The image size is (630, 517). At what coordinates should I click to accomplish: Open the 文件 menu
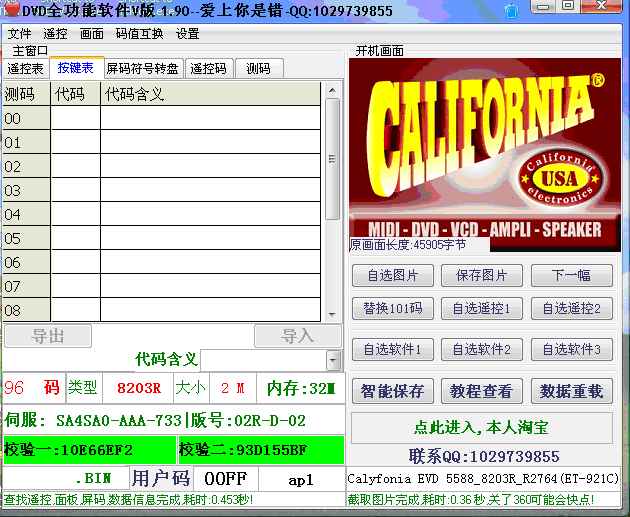tap(19, 34)
